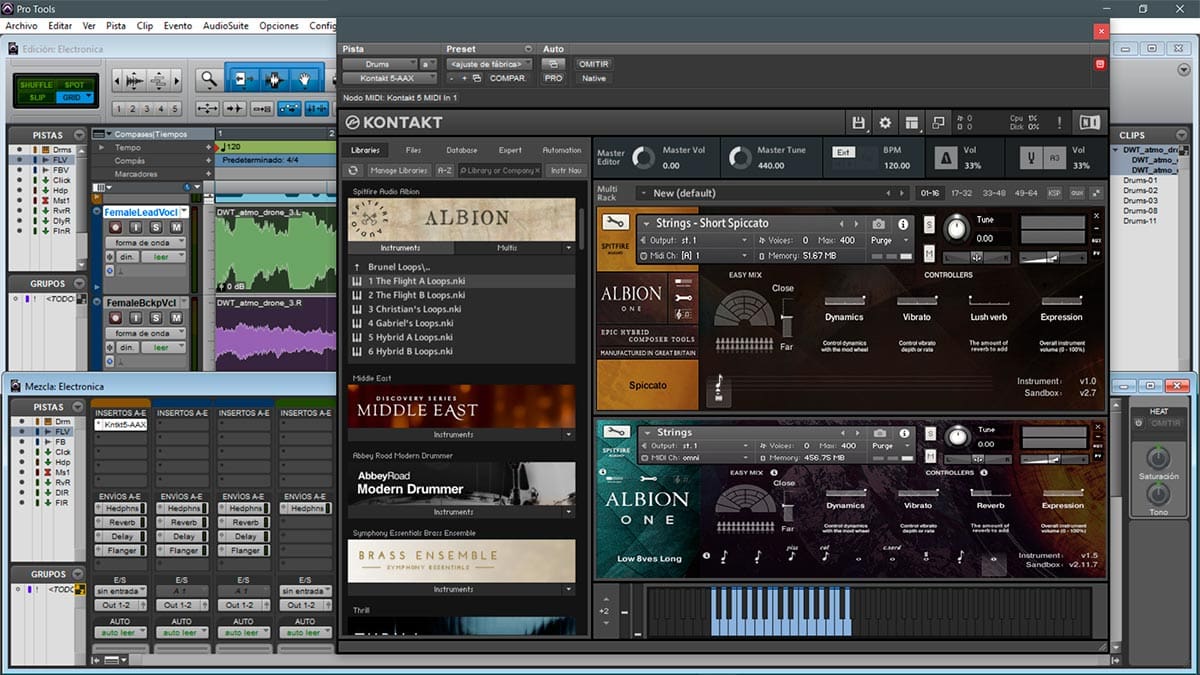Image resolution: width=1200 pixels, height=675 pixels.
Task: Switch to the Kontakt Database tab
Action: click(461, 150)
